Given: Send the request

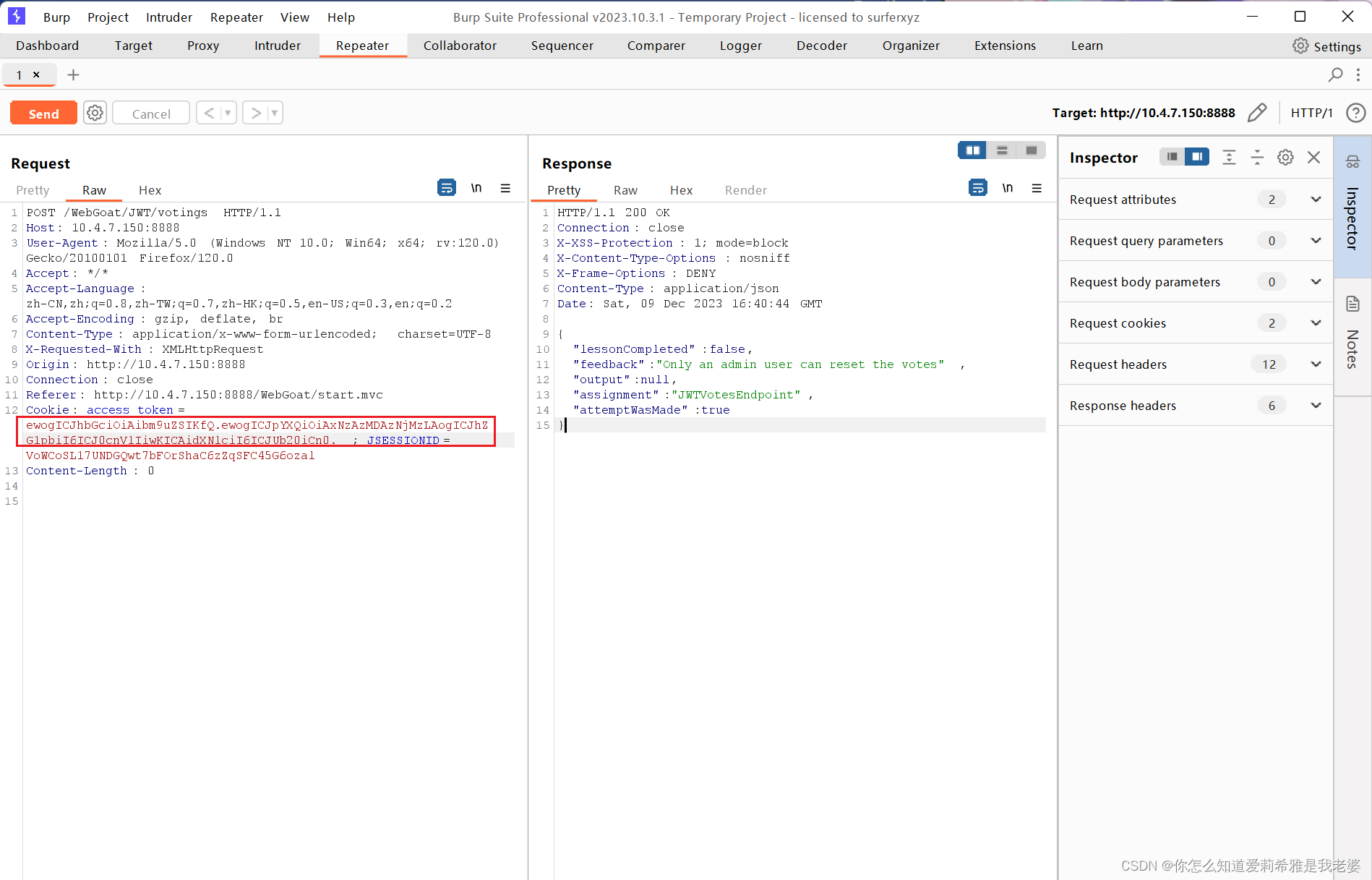Looking at the screenshot, I should click(x=43, y=114).
